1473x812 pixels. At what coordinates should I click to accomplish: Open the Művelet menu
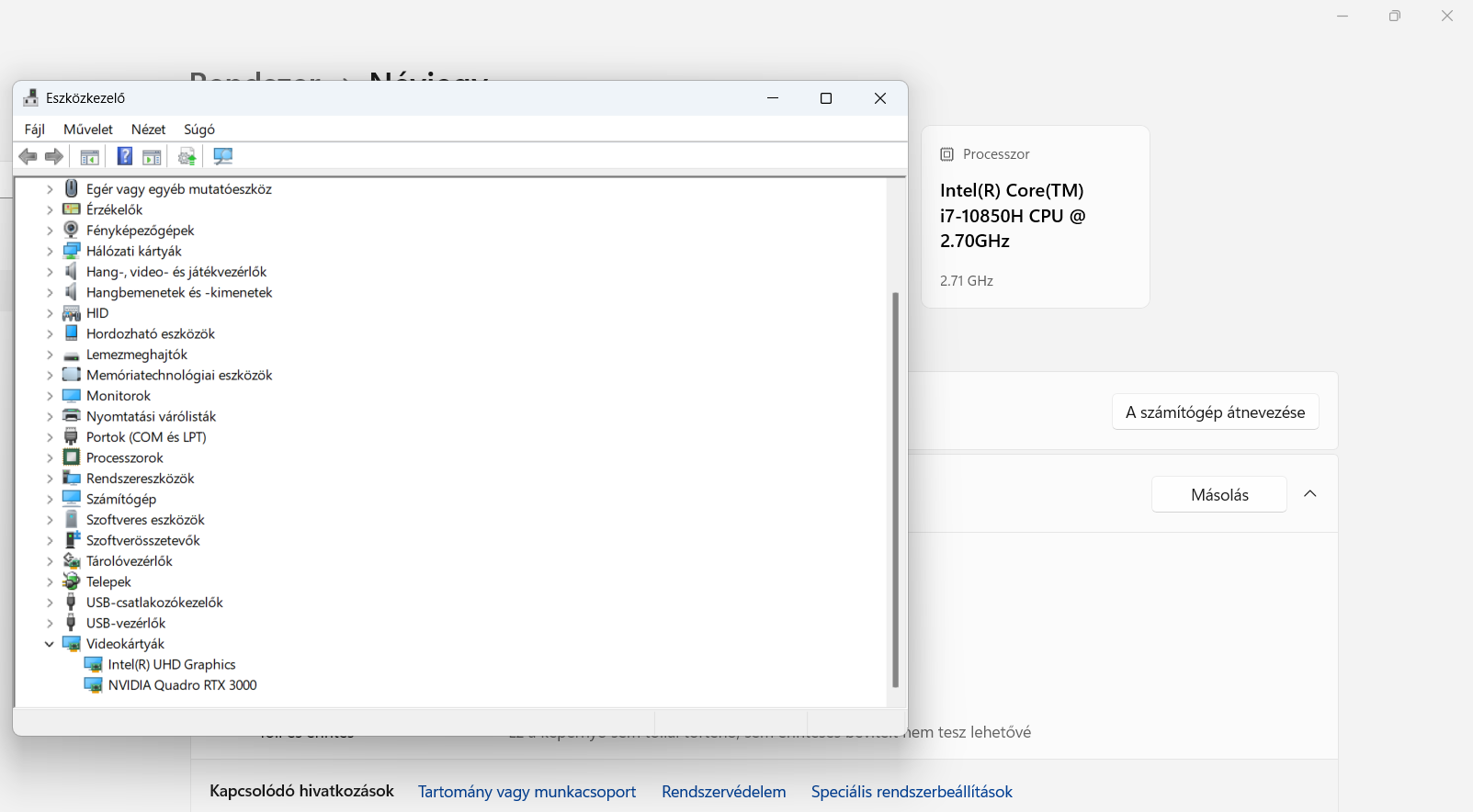coord(88,130)
